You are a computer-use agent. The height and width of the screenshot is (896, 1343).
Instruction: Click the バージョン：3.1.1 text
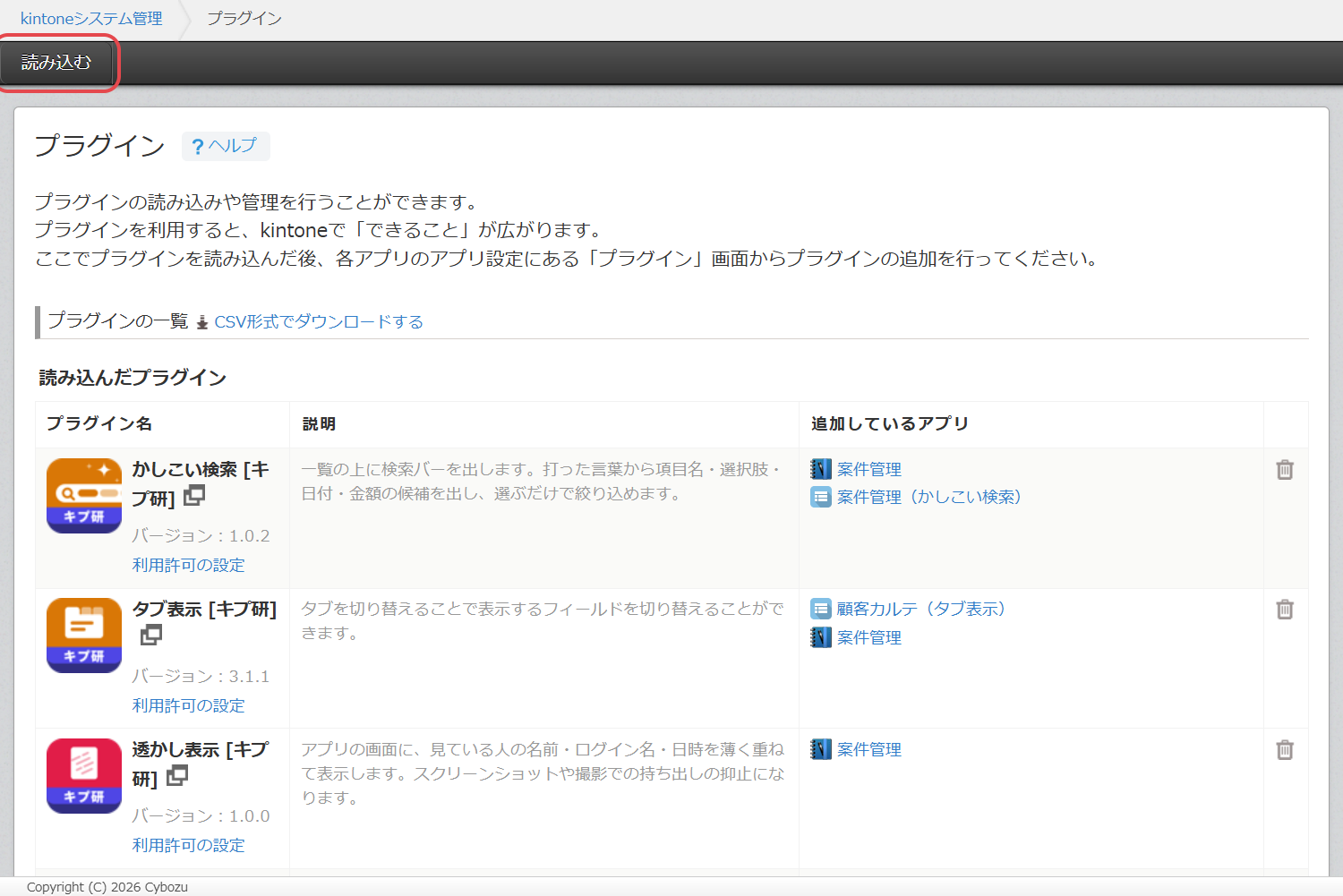pyautogui.click(x=201, y=676)
